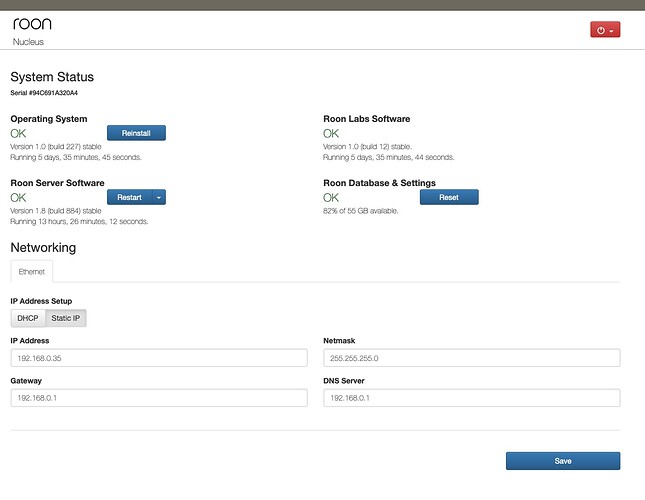Screen dimensions: 645x500
Task: Click the Gateway input field
Action: point(159,398)
